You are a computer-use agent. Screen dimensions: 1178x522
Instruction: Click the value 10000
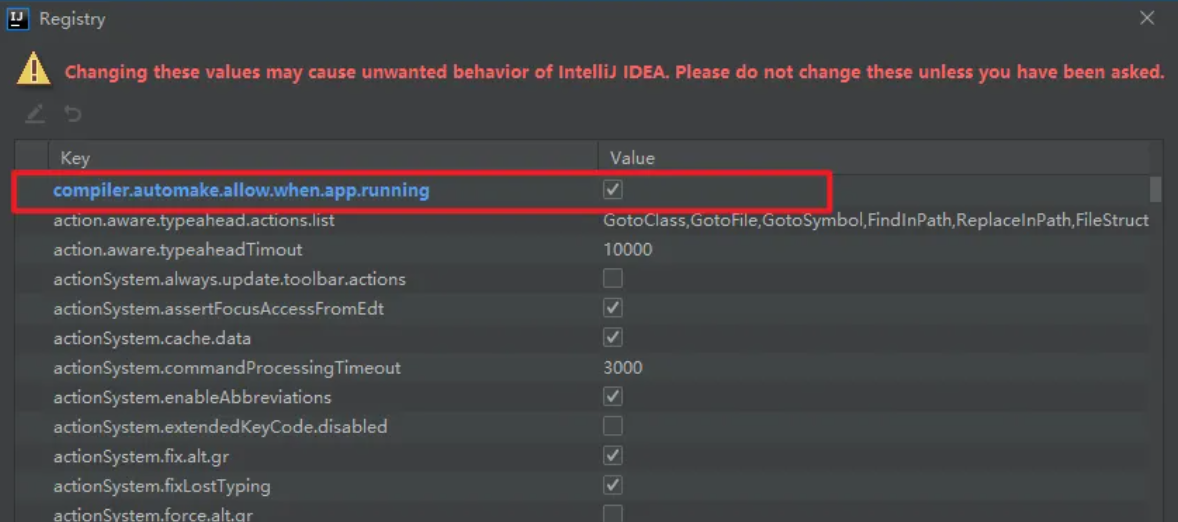(628, 249)
